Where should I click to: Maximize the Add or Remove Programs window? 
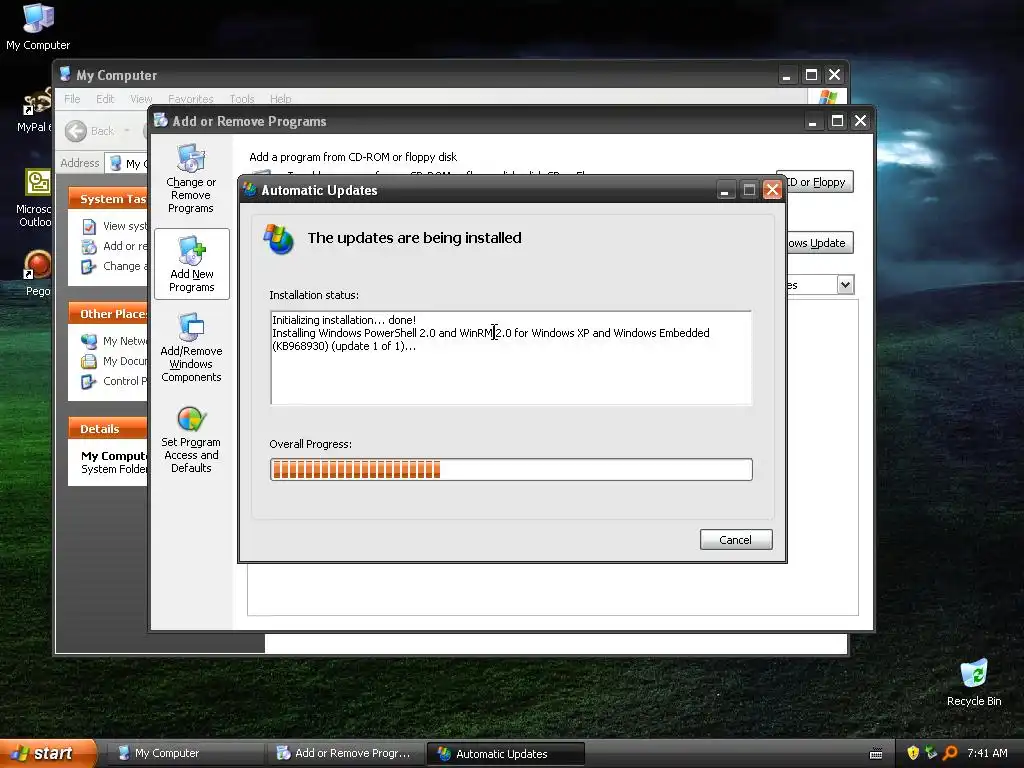pyautogui.click(x=837, y=121)
